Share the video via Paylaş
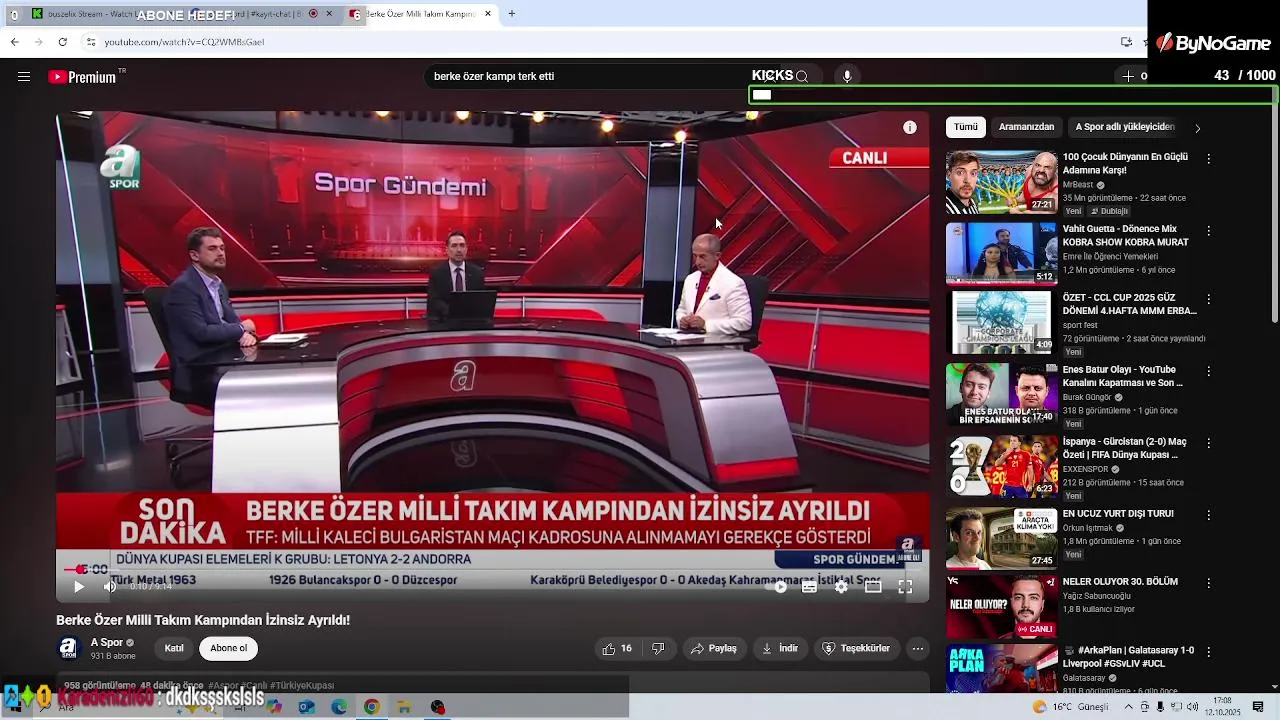 pyautogui.click(x=714, y=648)
